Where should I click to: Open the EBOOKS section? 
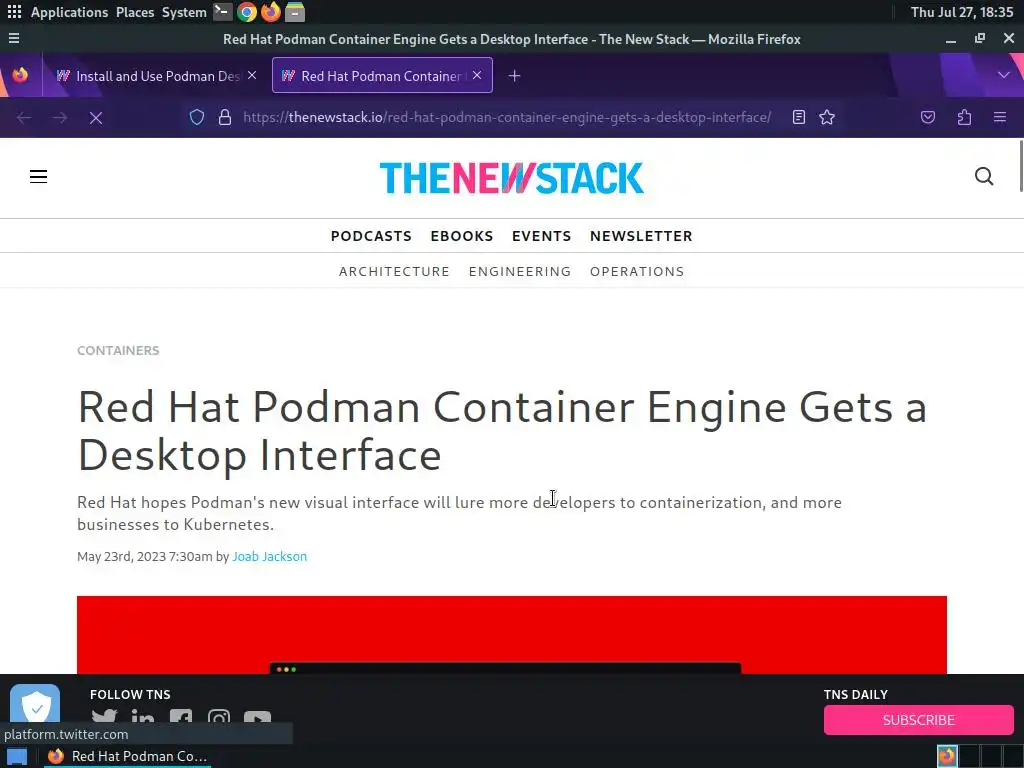pyautogui.click(x=462, y=236)
